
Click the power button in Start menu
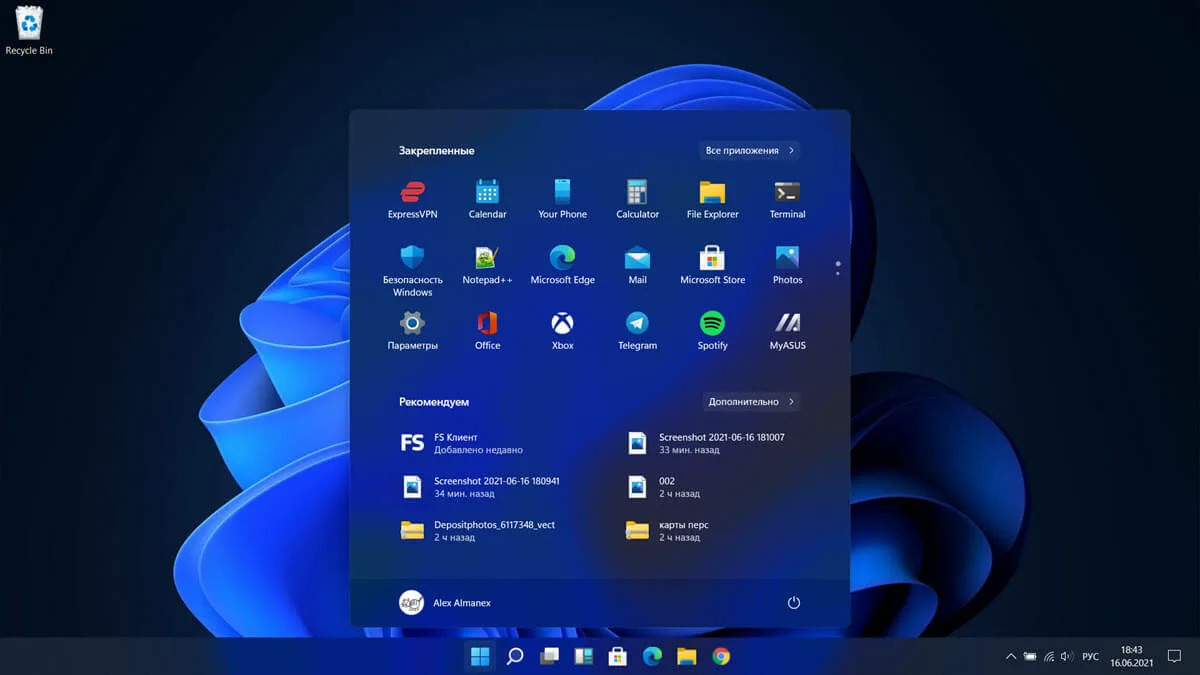coord(794,603)
